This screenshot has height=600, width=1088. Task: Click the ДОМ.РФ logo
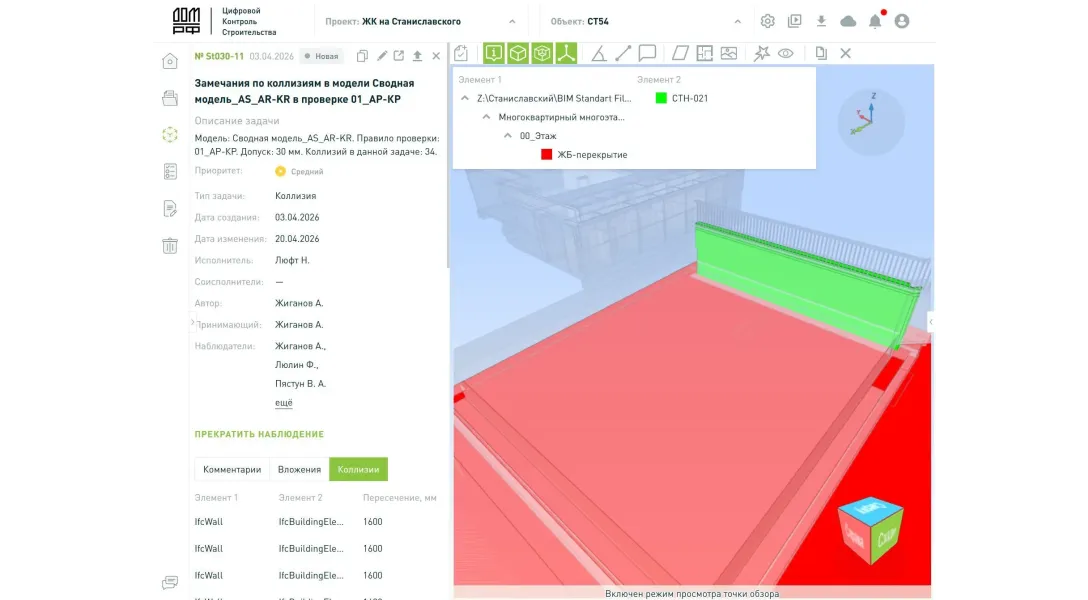tap(186, 21)
